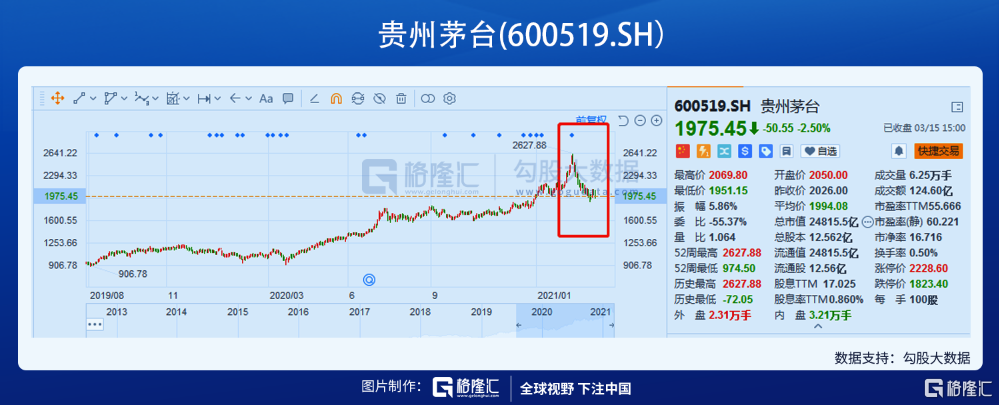Expand the measurement tool dropdown
Viewport: 999px width, 405px height.
[x=187, y=99]
